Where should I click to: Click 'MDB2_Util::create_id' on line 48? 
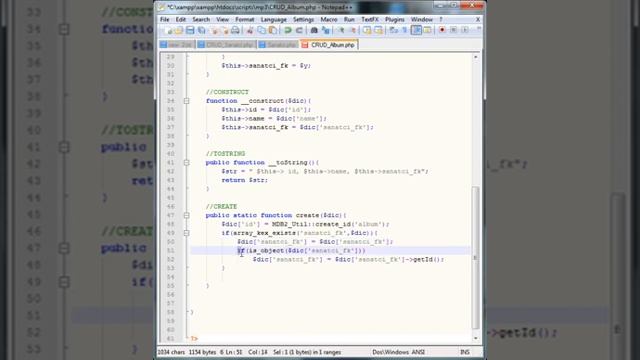point(311,224)
